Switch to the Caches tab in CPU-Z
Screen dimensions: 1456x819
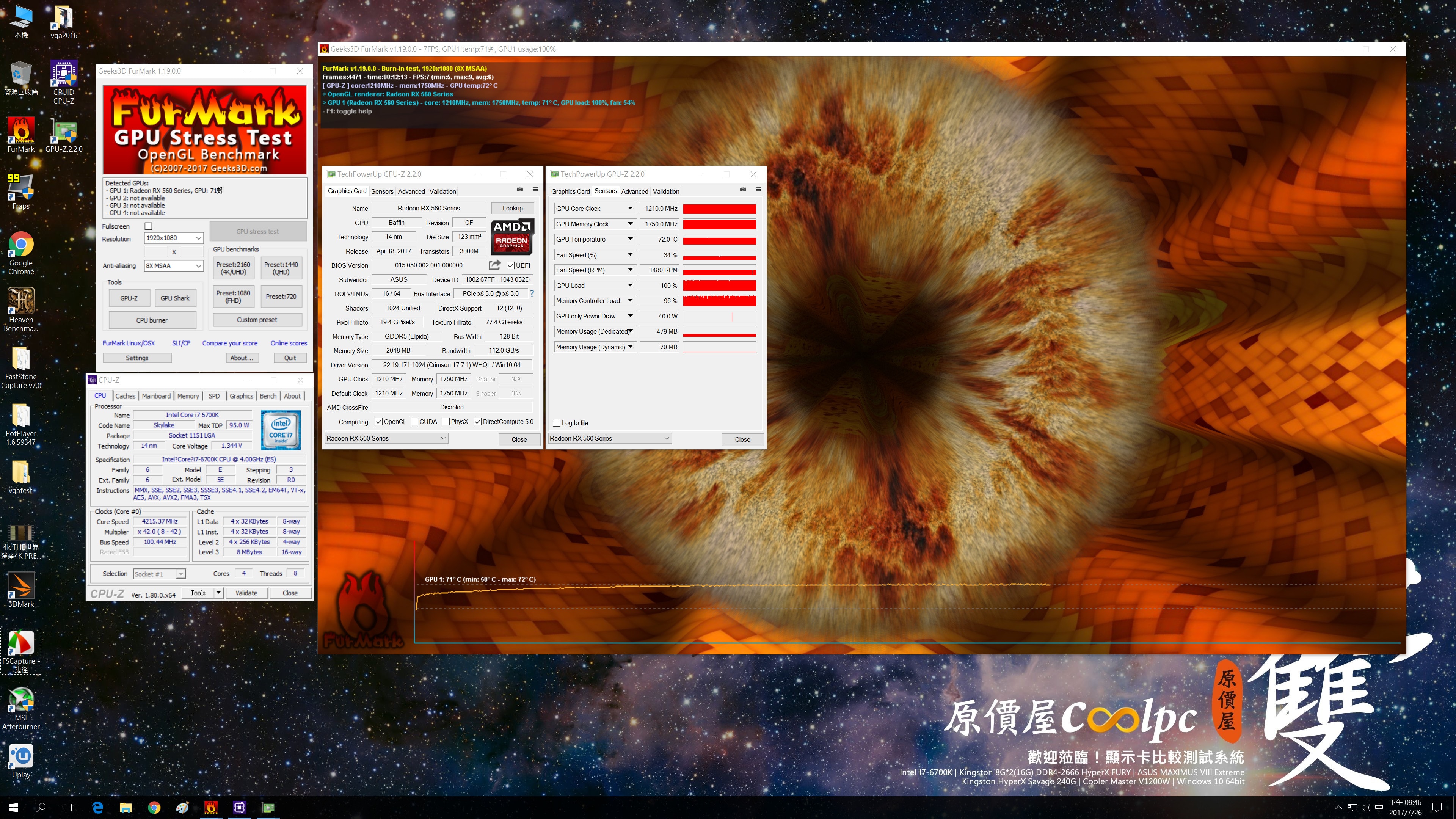125,396
